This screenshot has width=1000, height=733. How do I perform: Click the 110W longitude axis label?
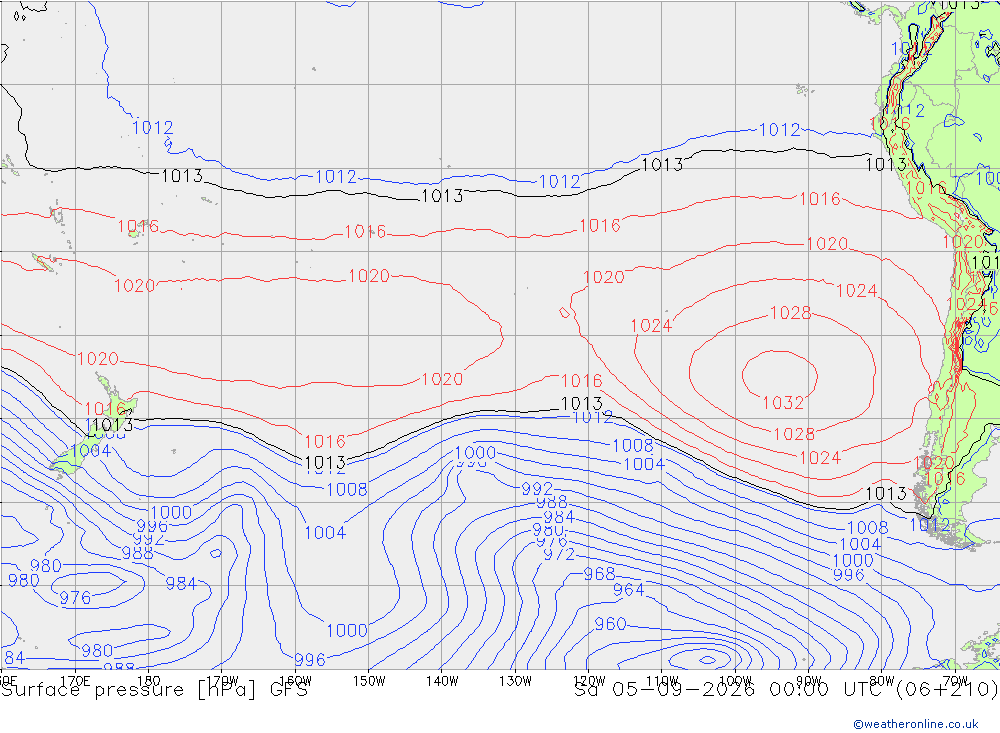tap(662, 681)
